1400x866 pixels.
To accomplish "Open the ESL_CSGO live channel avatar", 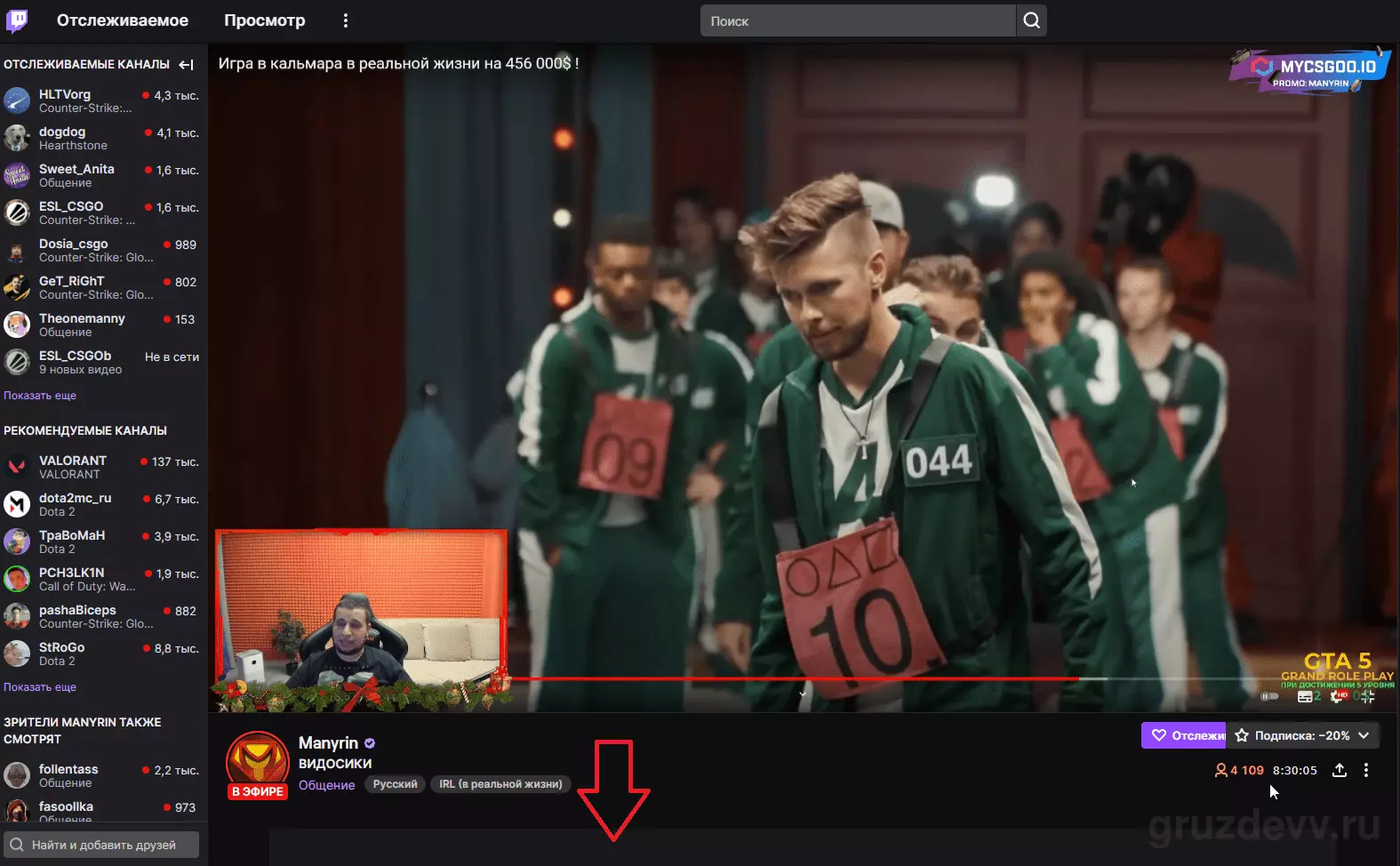I will point(17,212).
